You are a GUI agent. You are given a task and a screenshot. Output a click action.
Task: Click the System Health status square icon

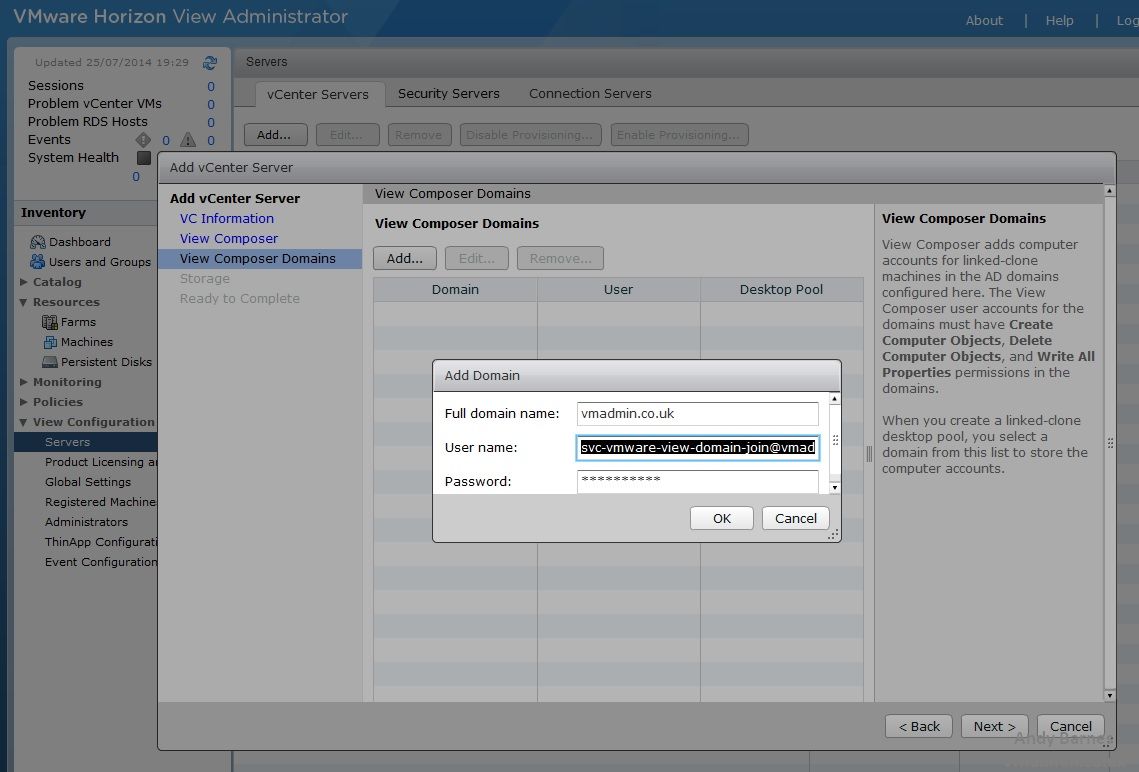pyautogui.click(x=144, y=158)
